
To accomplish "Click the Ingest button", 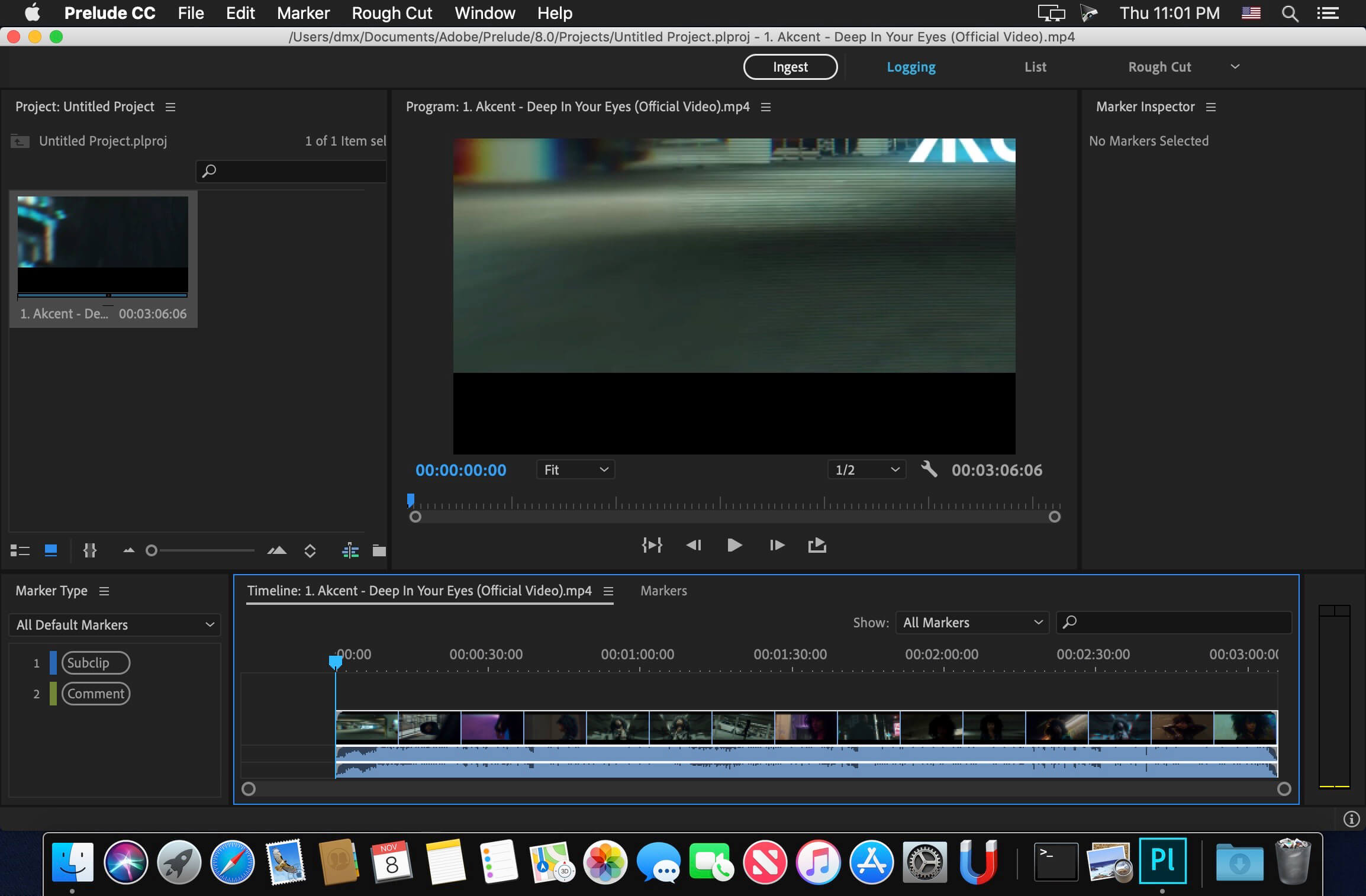I will tap(790, 67).
